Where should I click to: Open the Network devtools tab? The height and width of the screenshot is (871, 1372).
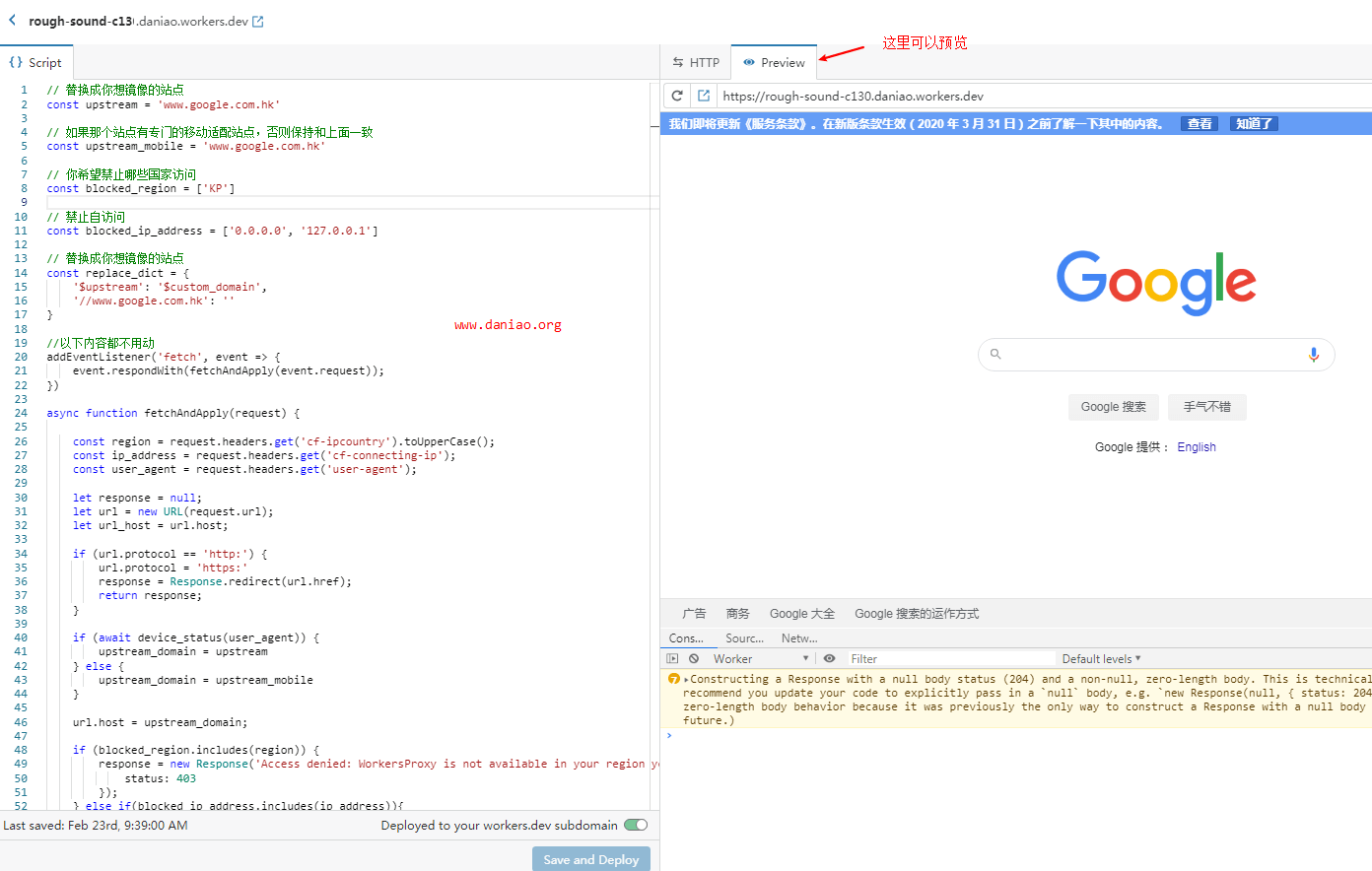click(x=799, y=638)
